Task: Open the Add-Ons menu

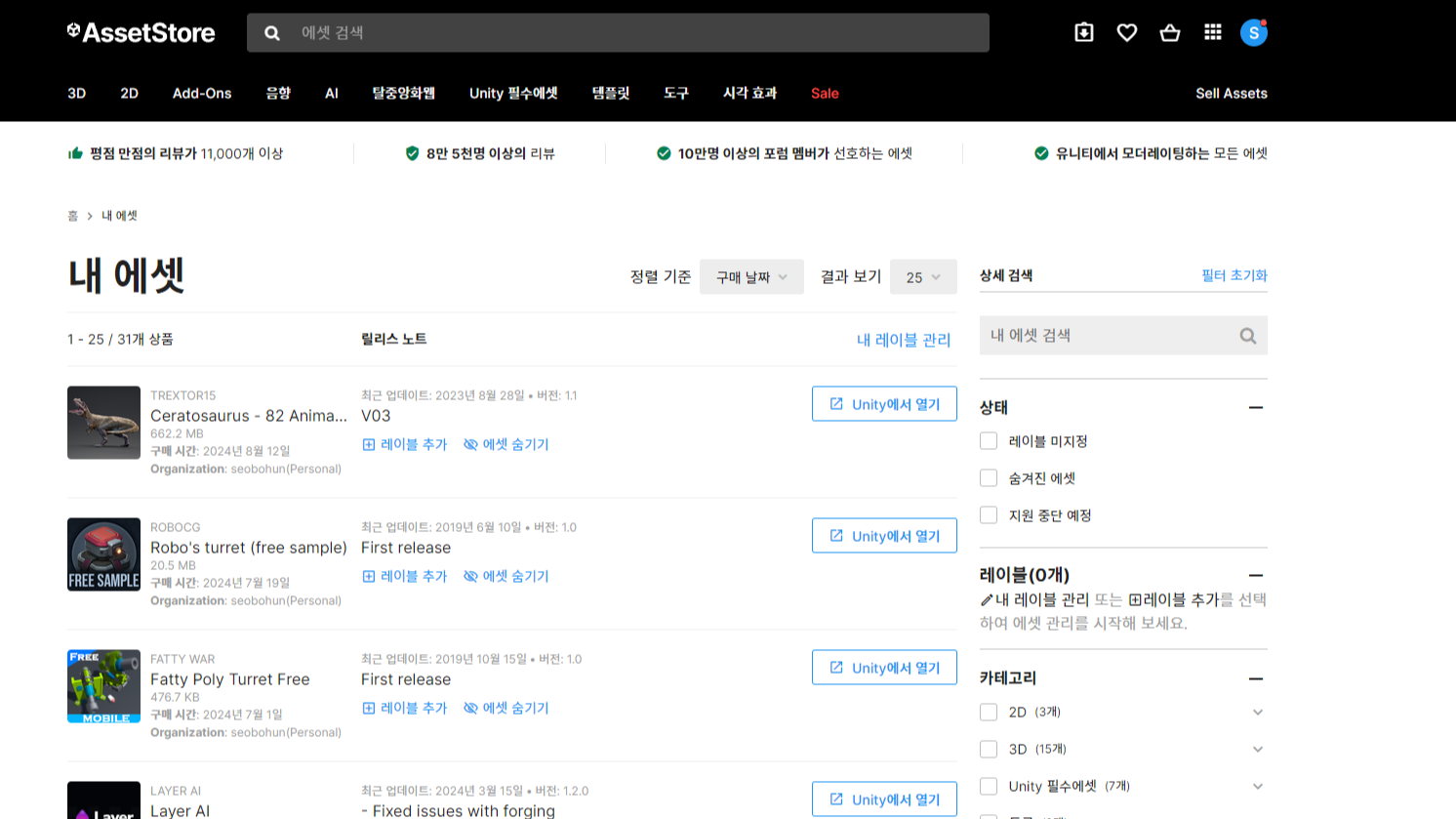Action: (202, 94)
